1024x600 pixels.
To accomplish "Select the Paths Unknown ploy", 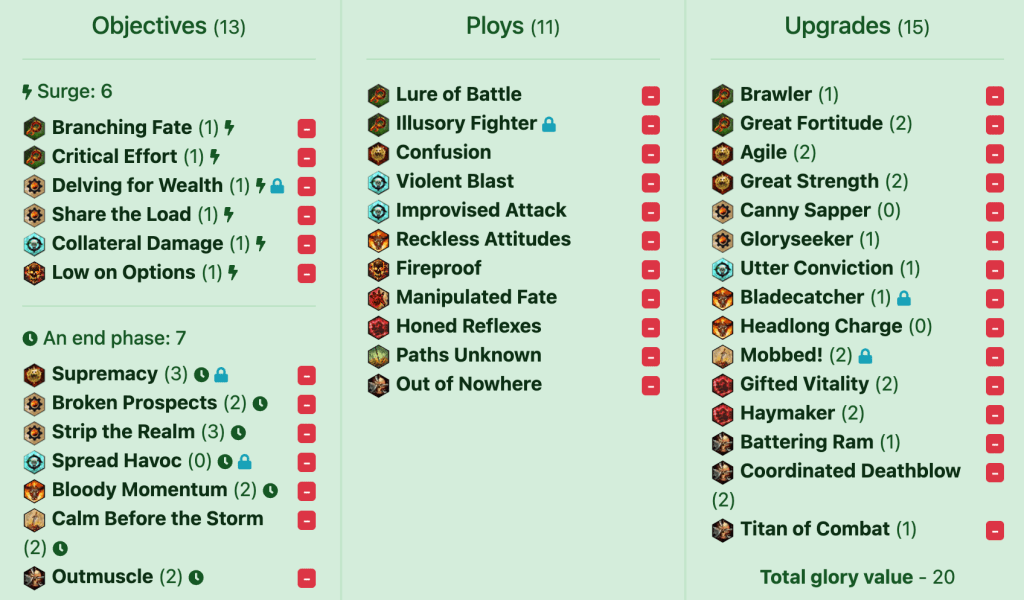I will pyautogui.click(x=468, y=355).
